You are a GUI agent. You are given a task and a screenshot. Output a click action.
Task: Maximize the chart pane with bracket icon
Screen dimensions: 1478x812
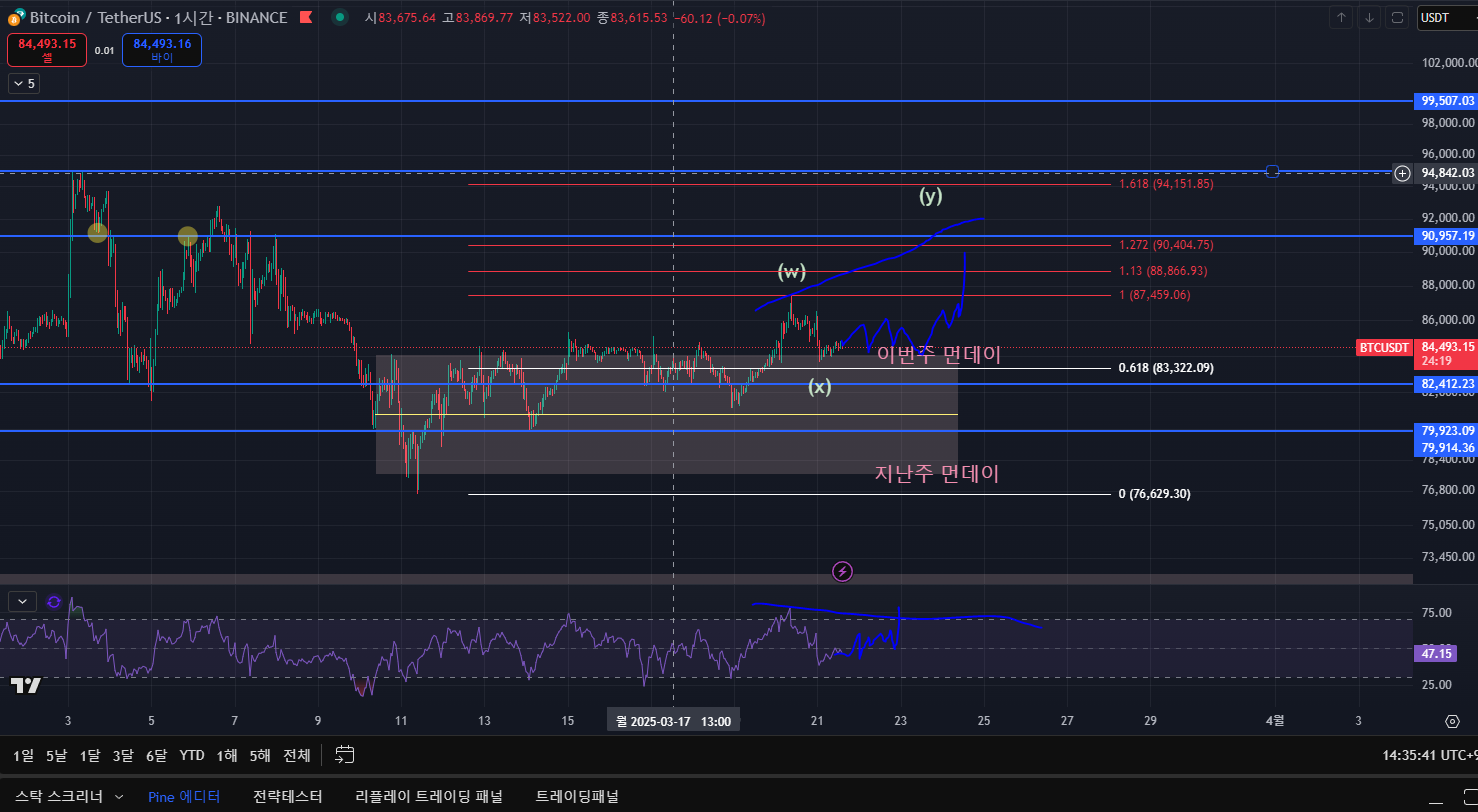click(x=1398, y=17)
